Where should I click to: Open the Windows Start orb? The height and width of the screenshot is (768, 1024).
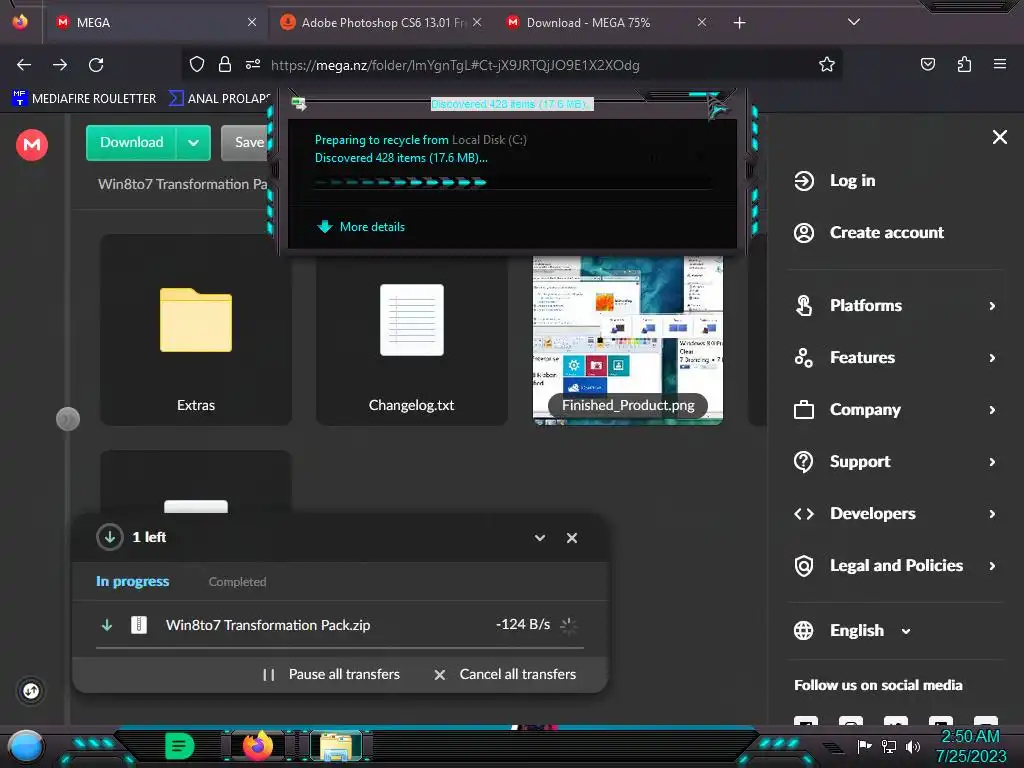[x=26, y=747]
